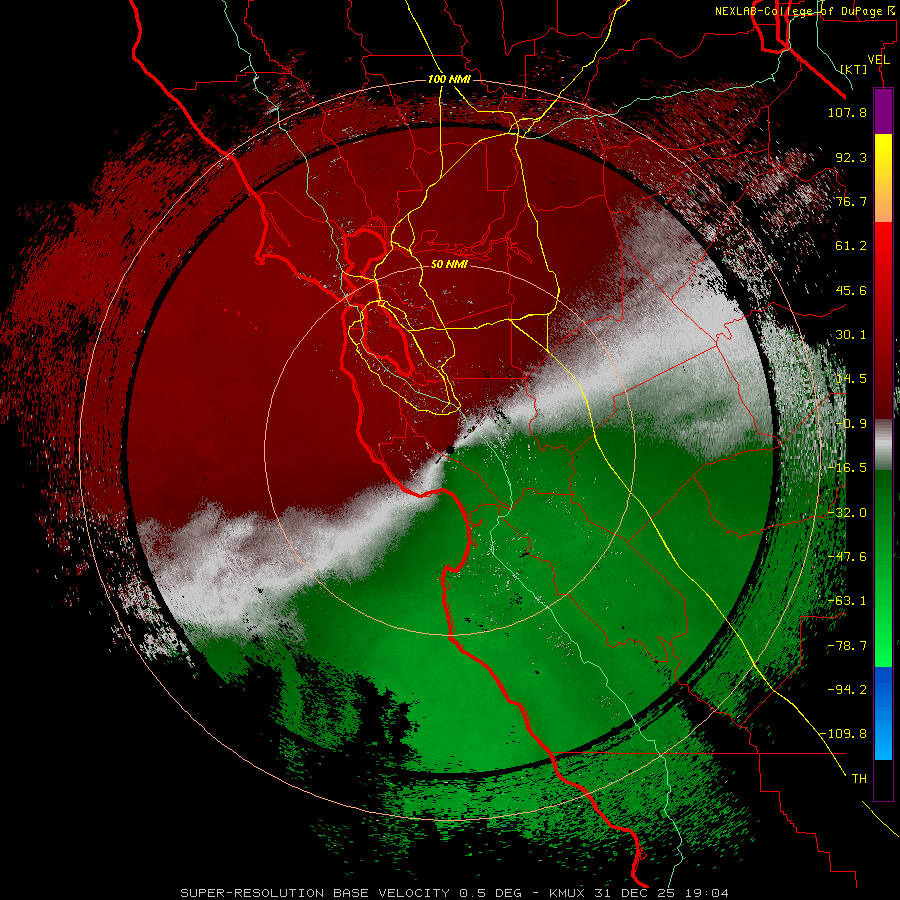Click the -63.1 velocity scale value
900x900 pixels.
847,601
